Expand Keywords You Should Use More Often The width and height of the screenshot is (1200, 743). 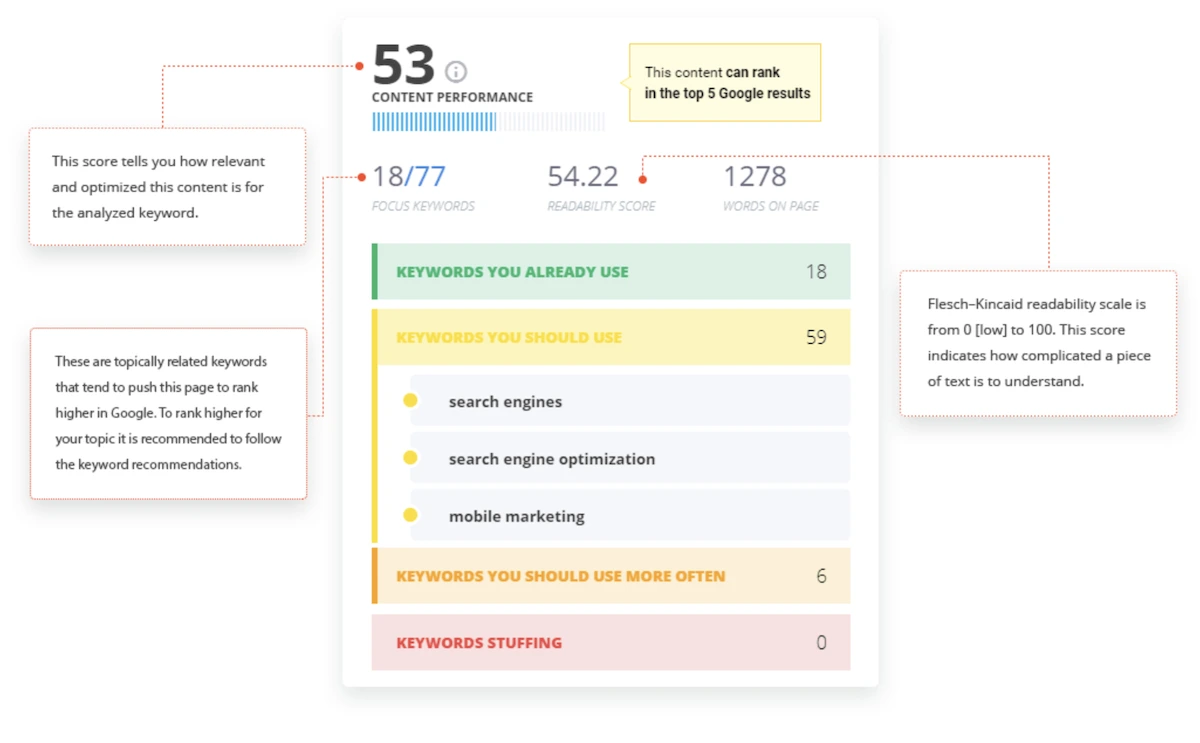[611, 576]
